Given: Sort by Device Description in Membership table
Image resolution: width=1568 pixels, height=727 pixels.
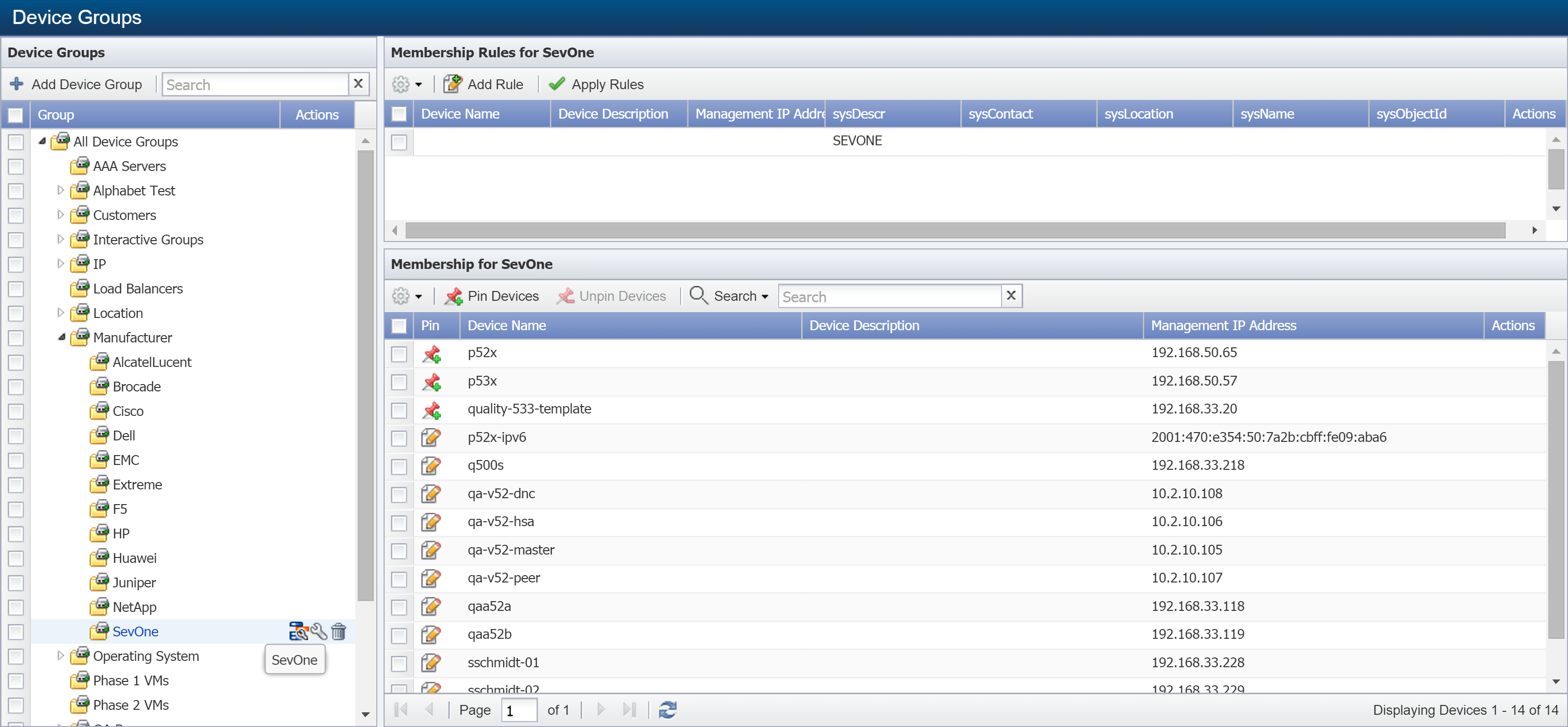Looking at the screenshot, I should pyautogui.click(x=972, y=325).
